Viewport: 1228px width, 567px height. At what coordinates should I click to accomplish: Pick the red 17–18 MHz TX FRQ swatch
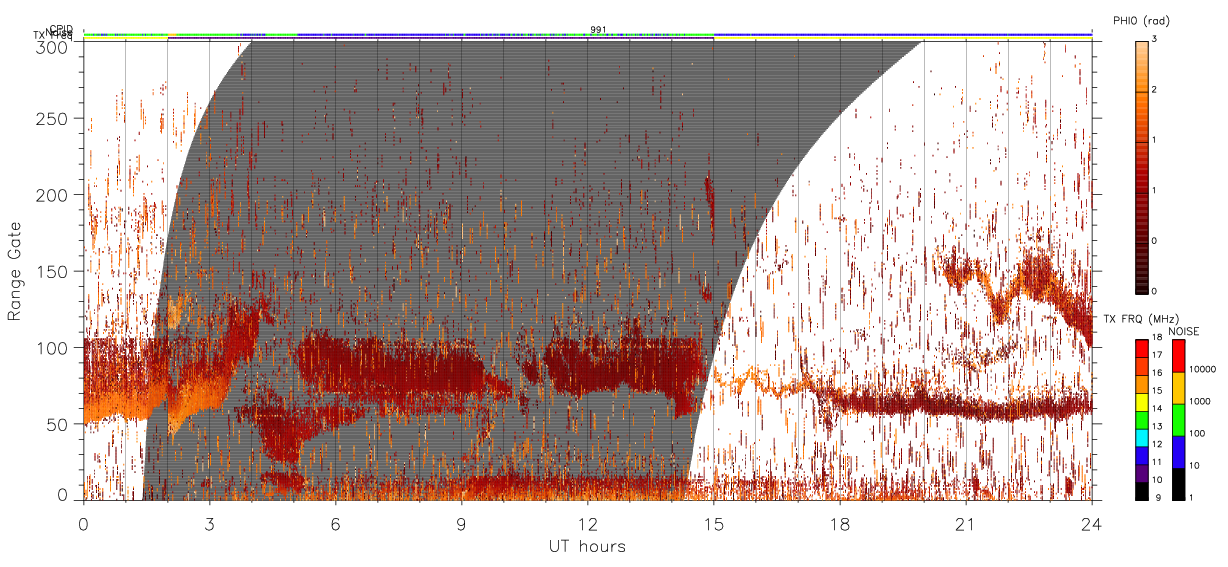tap(1142, 349)
